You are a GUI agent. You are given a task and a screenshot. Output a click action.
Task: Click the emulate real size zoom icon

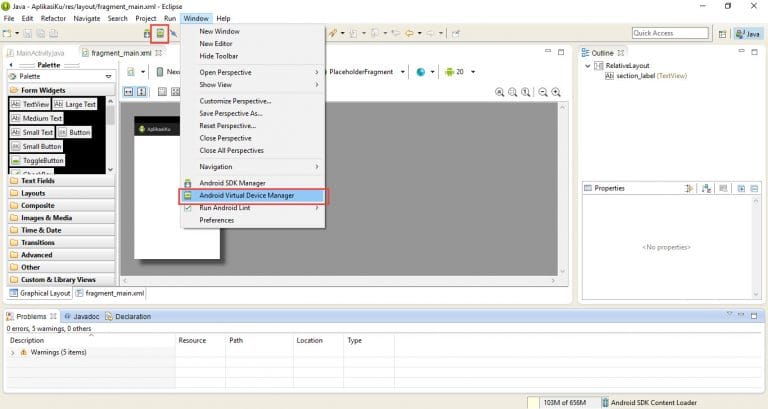pyautogui.click(x=499, y=92)
